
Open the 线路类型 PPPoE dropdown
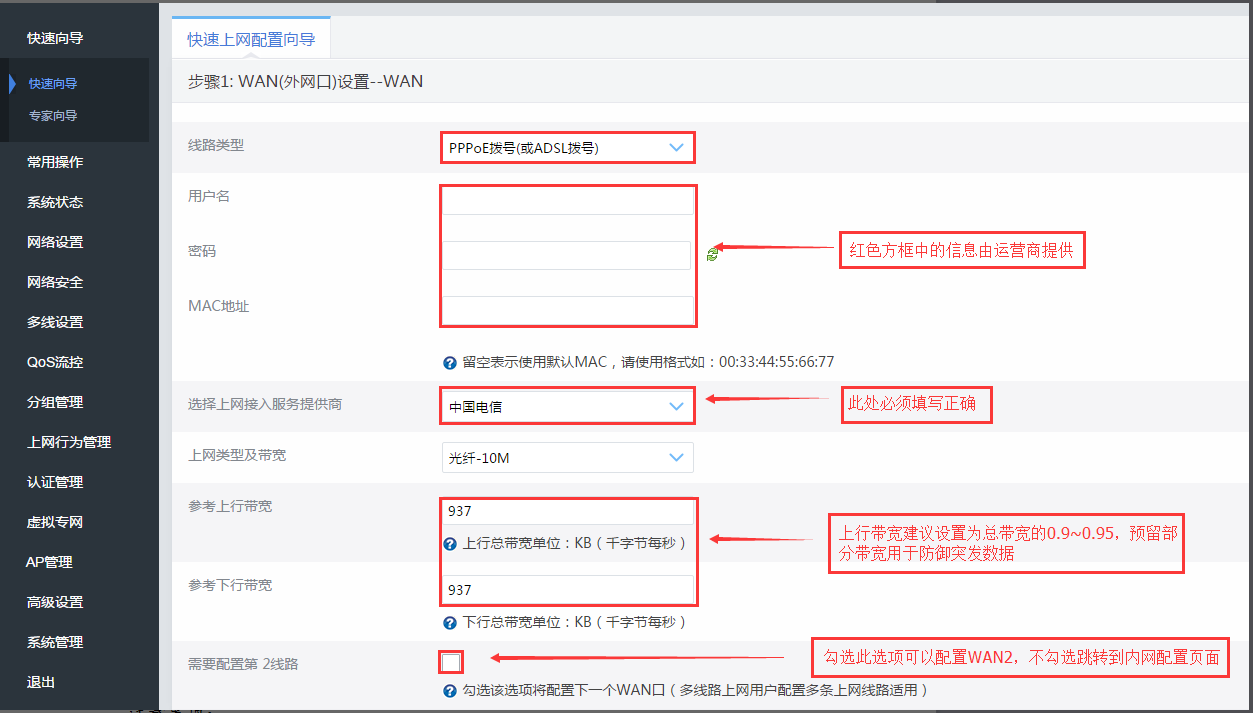click(566, 148)
